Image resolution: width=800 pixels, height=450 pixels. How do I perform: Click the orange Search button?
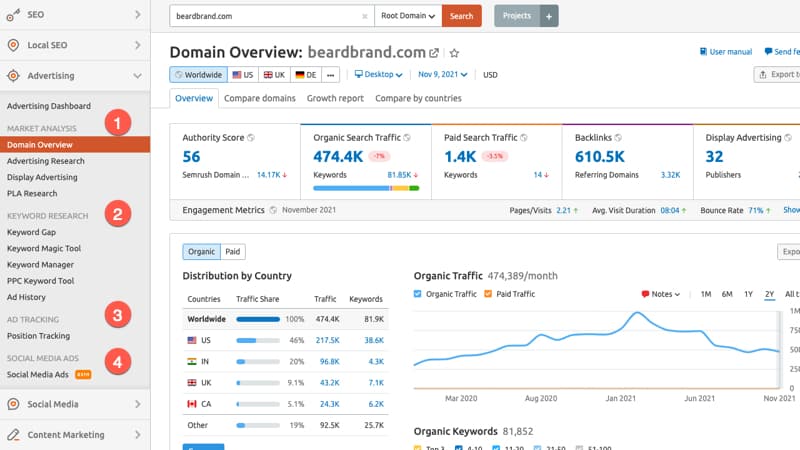pyautogui.click(x=462, y=16)
